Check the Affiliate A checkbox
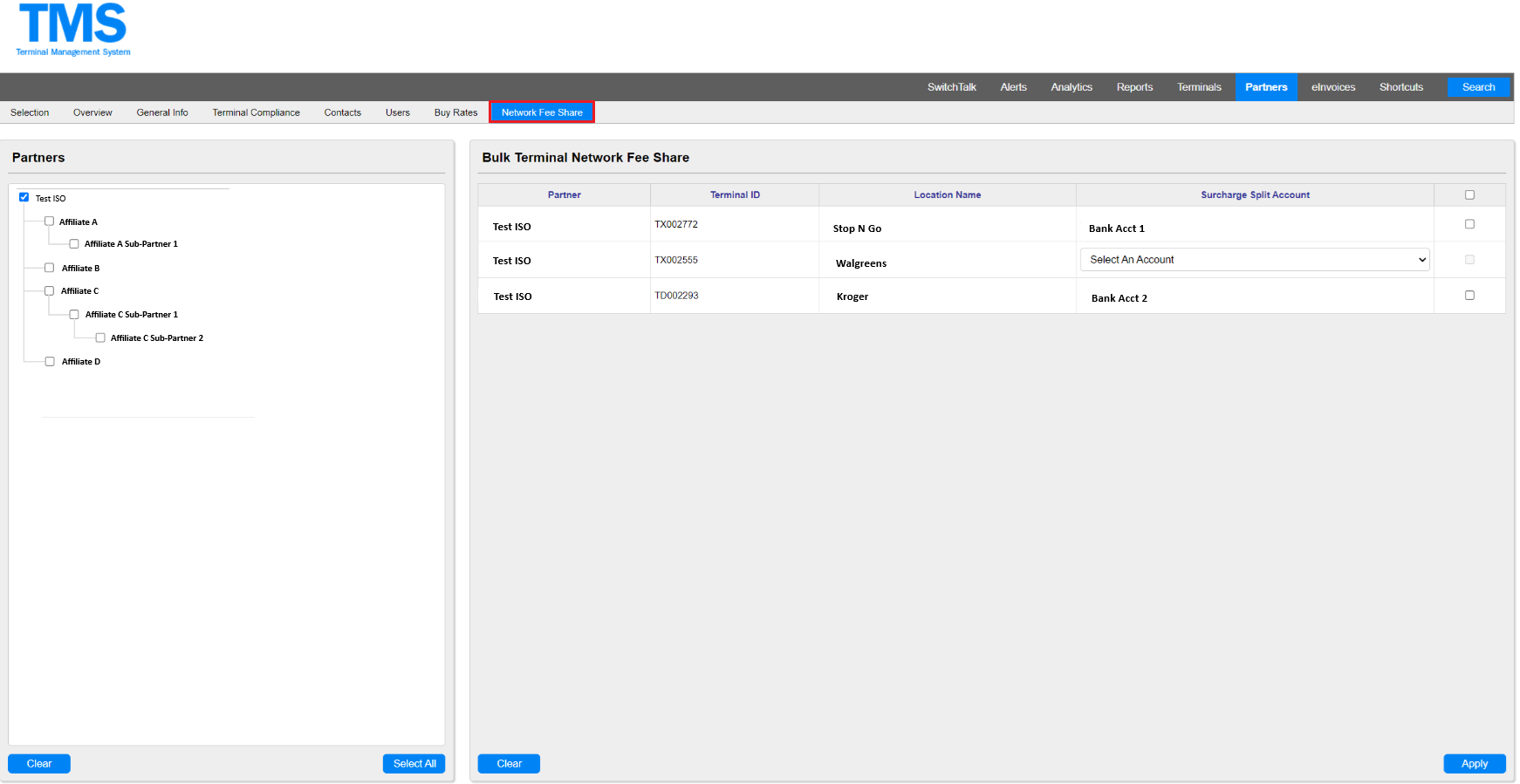 (x=50, y=222)
